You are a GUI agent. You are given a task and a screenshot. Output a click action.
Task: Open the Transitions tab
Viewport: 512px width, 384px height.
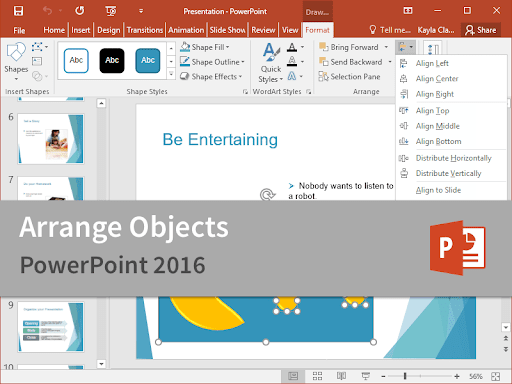(x=145, y=30)
